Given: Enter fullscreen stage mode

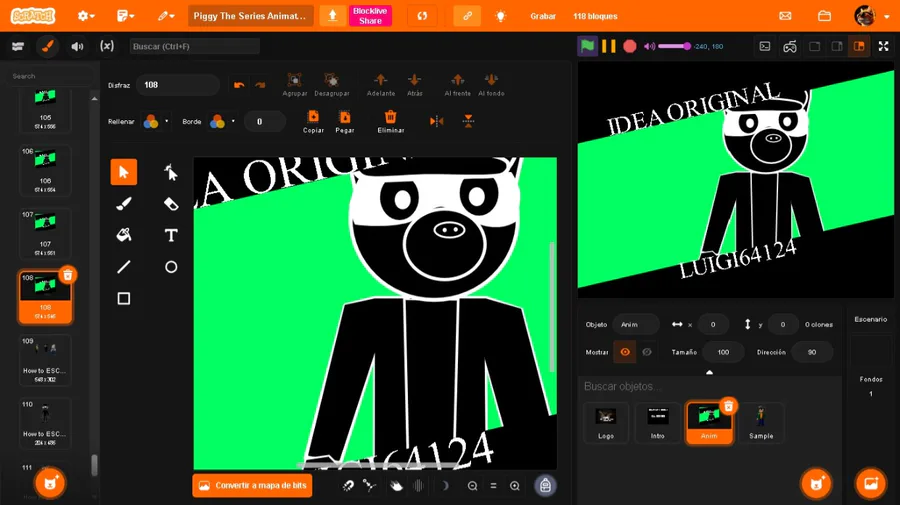Looking at the screenshot, I should (883, 46).
